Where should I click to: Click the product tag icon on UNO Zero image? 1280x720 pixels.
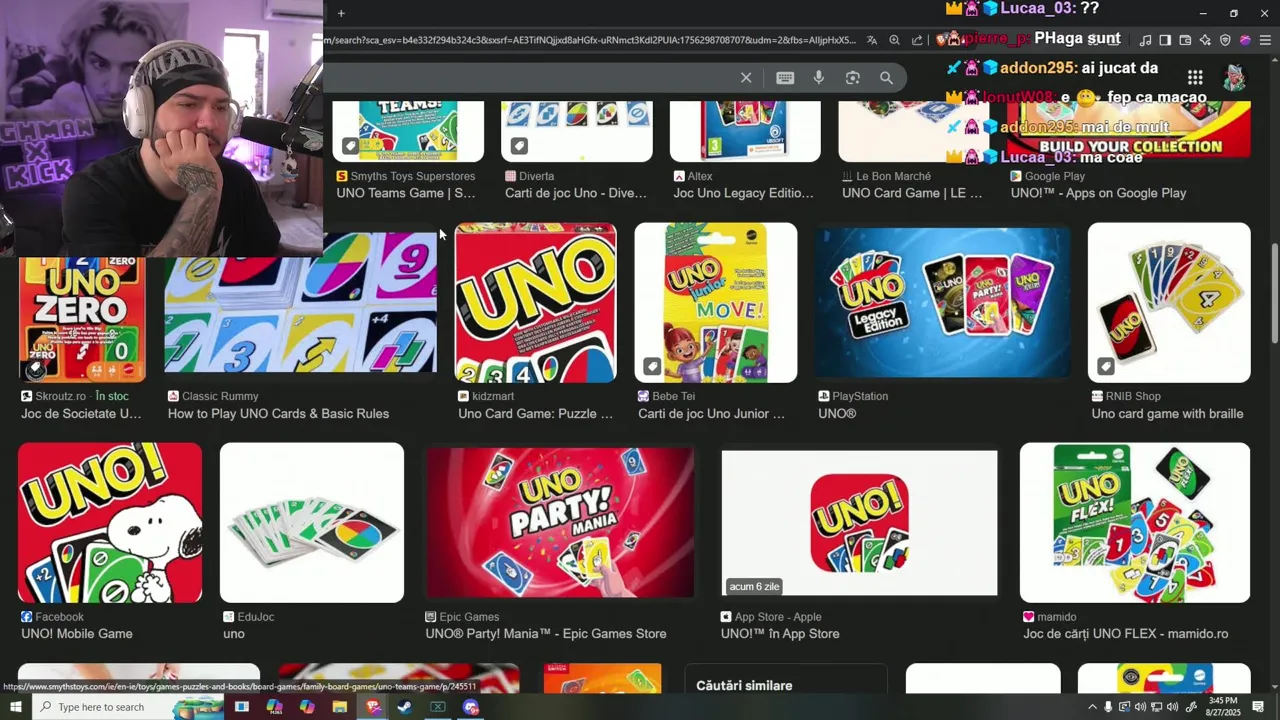36,368
